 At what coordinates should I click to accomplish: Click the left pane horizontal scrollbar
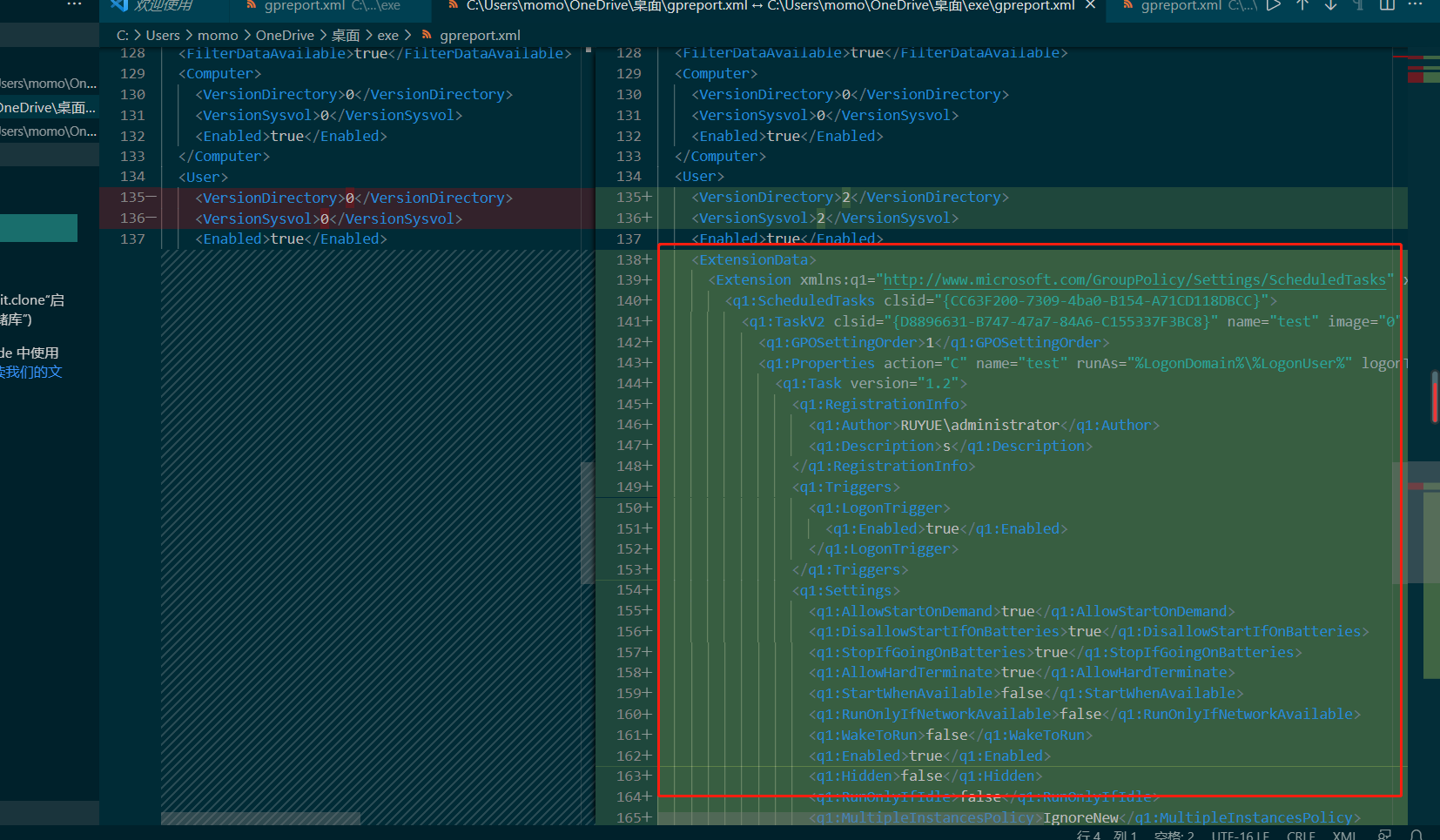pyautogui.click(x=261, y=818)
